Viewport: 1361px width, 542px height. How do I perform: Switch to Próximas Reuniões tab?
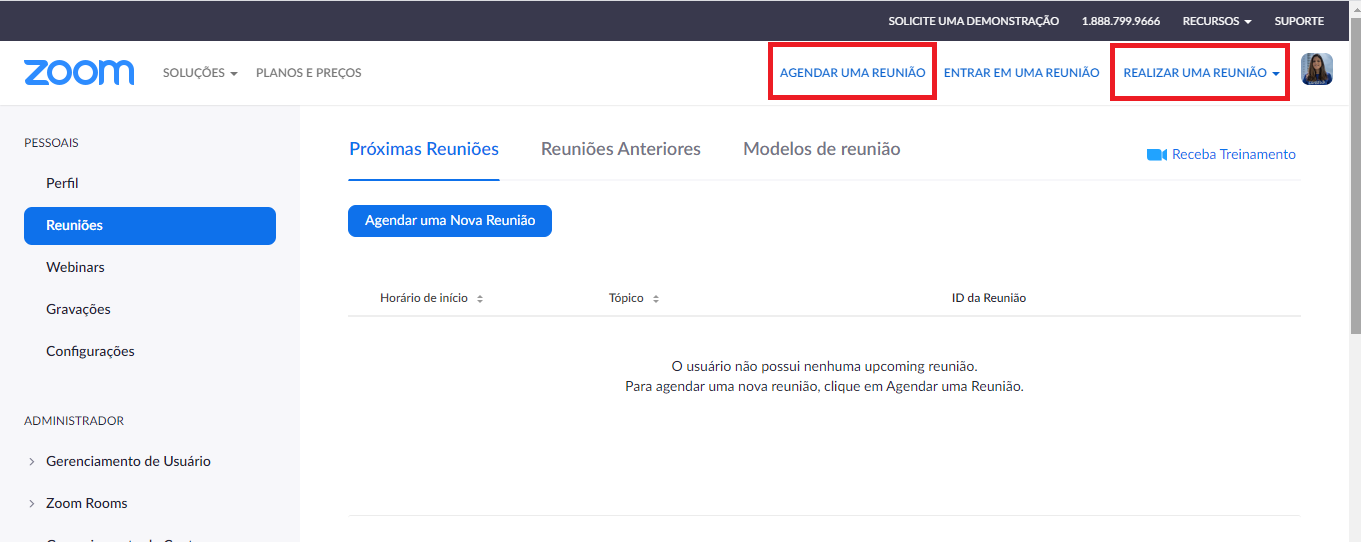tap(424, 149)
